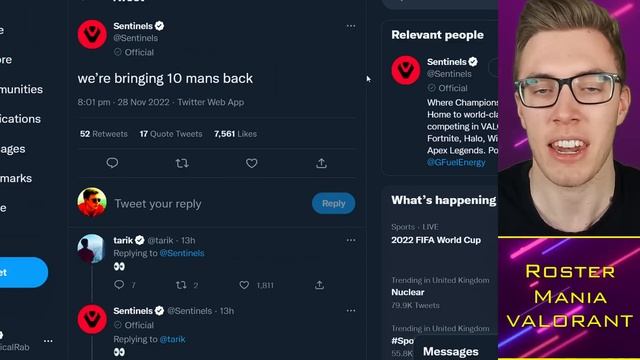Open the @GFuelEnergy mention link
The image size is (640, 360).
pos(456,162)
